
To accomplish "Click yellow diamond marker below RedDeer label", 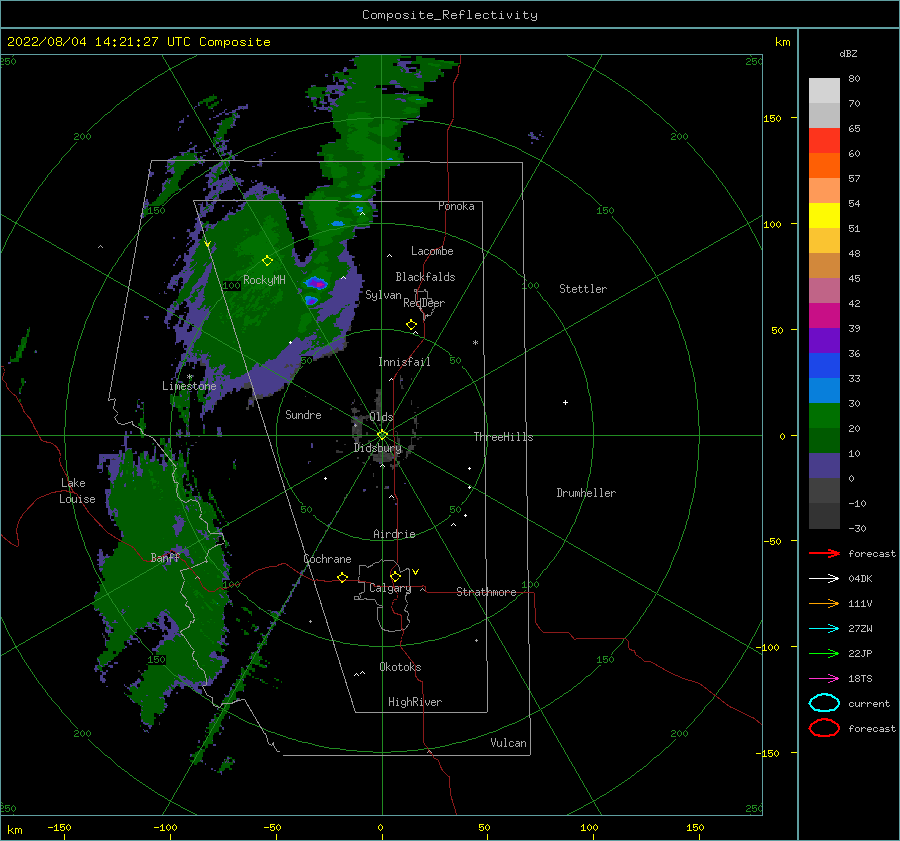I will (411, 325).
